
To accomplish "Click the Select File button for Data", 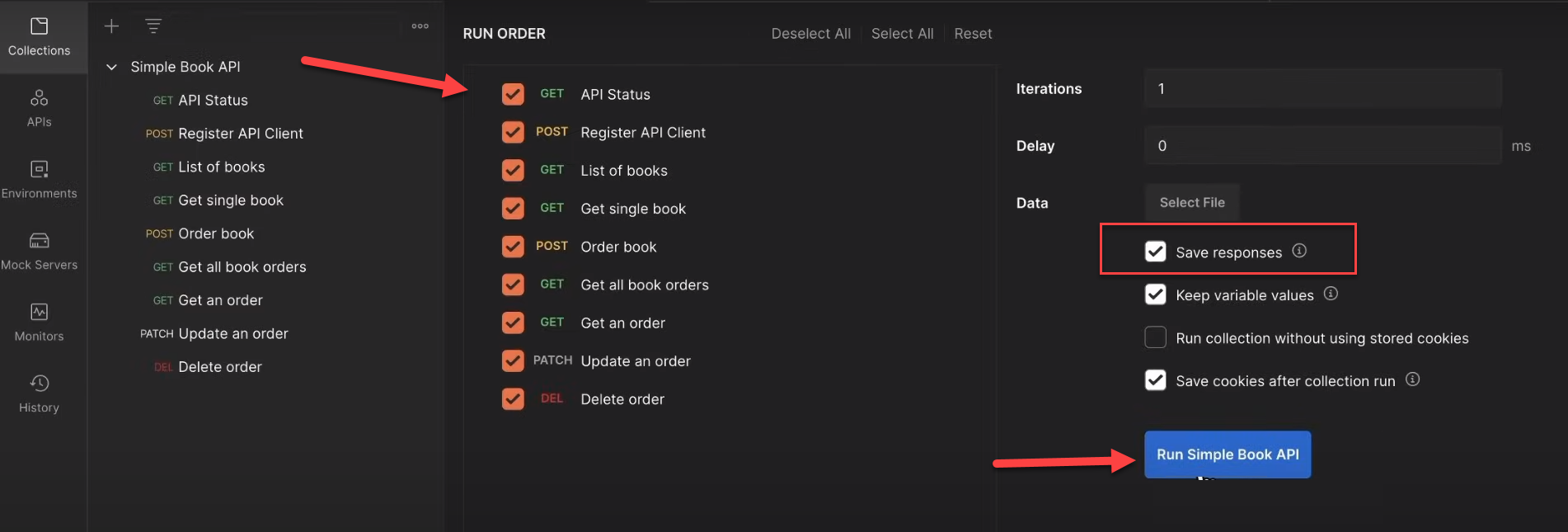I will (x=1192, y=202).
